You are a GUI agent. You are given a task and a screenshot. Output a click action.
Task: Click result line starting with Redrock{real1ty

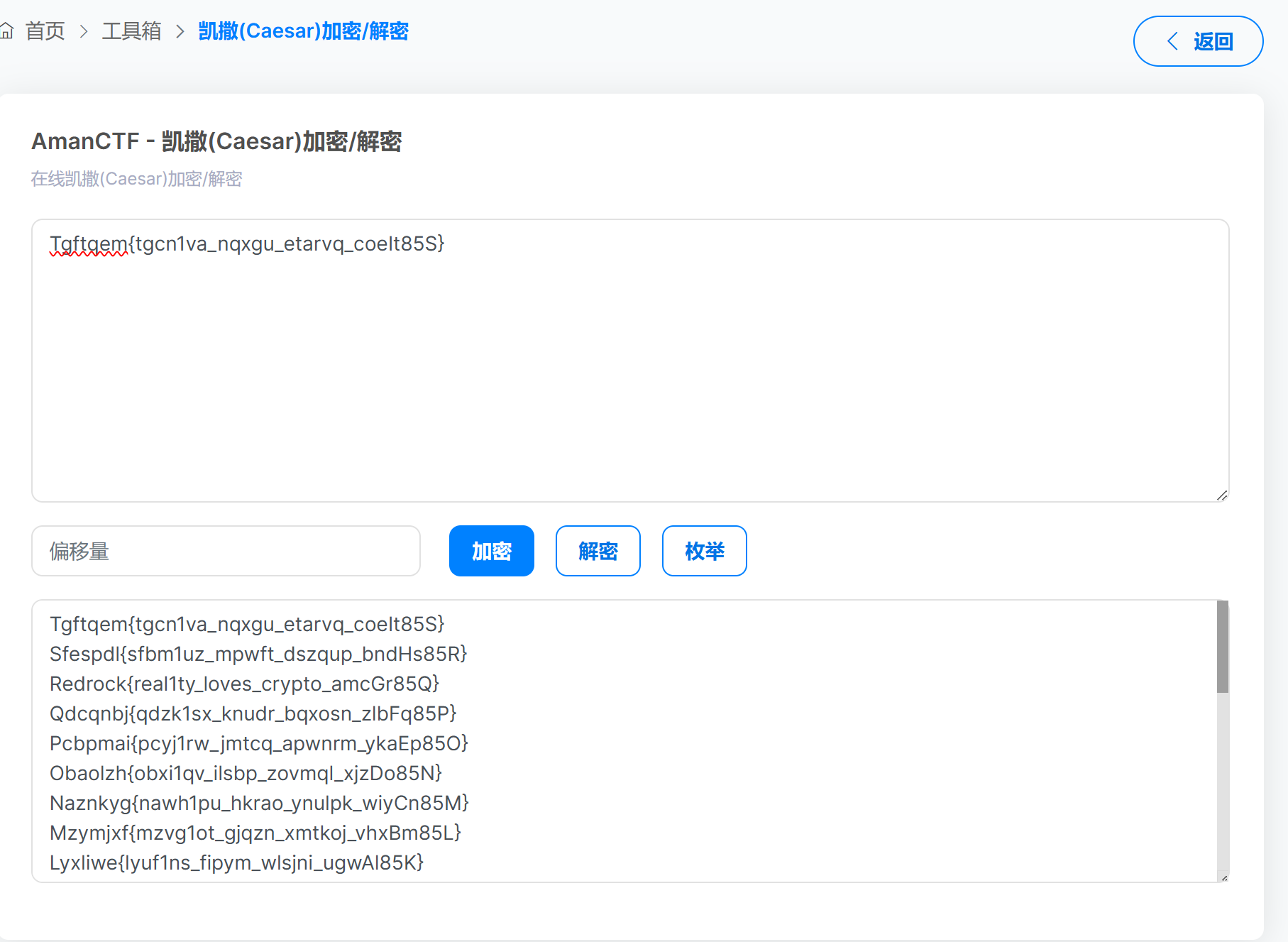245,684
